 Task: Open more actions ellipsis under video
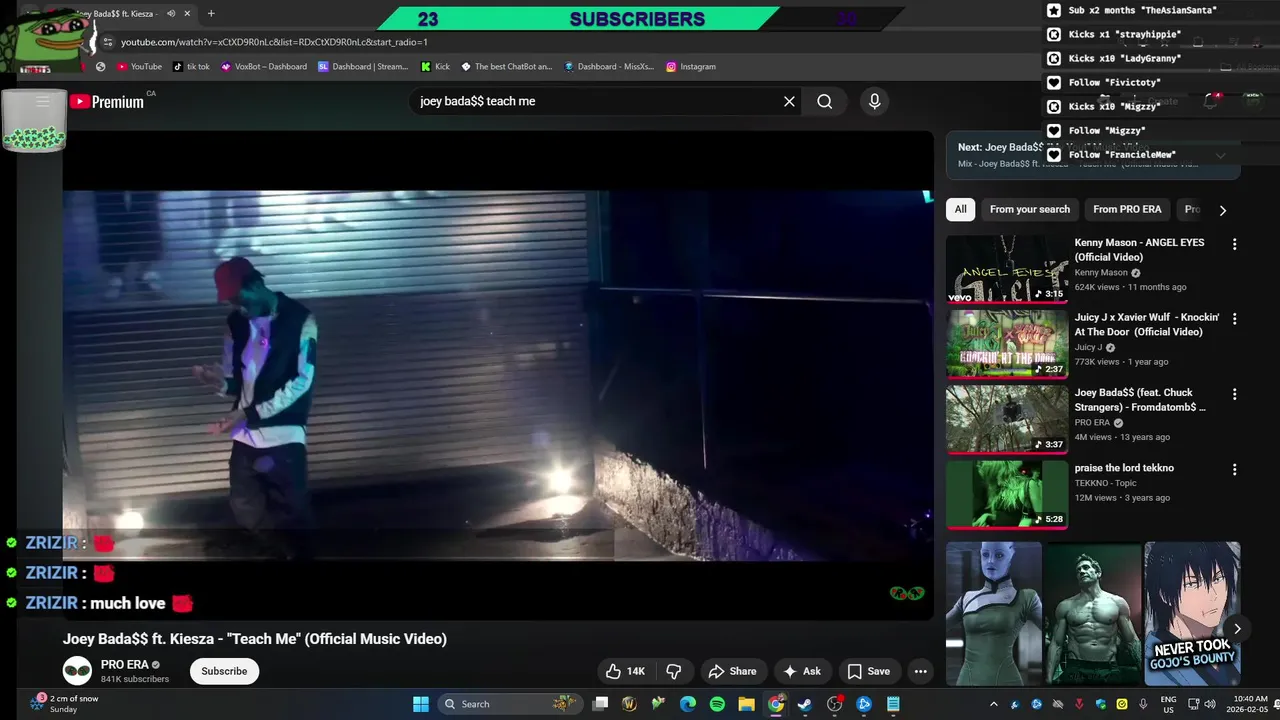[x=920, y=671]
